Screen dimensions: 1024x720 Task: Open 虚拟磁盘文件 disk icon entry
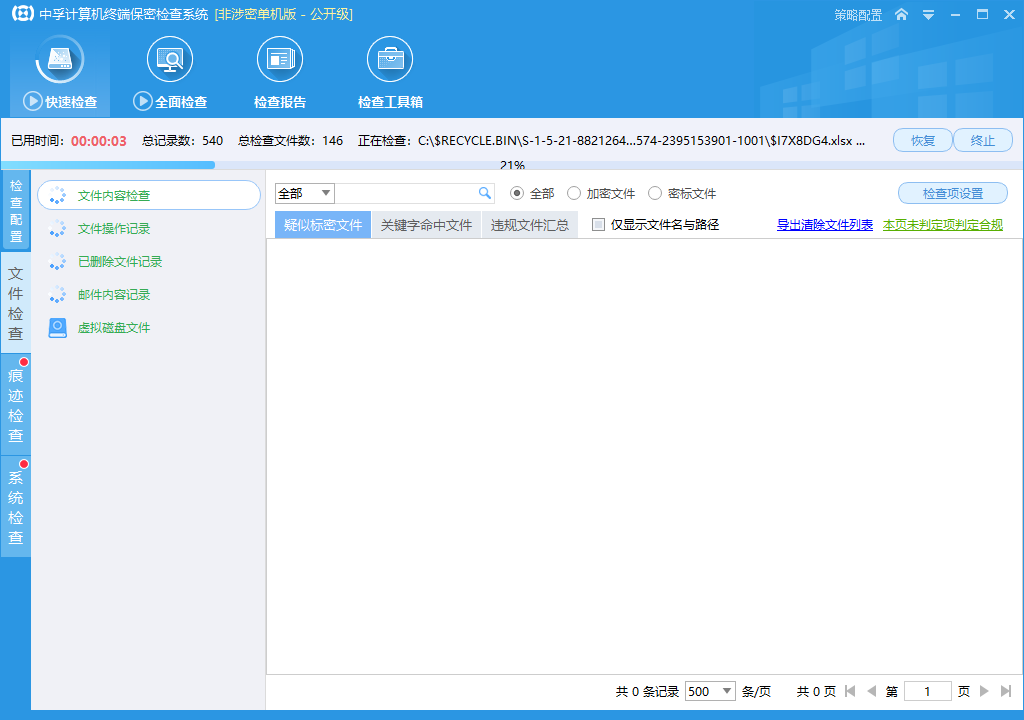click(x=57, y=328)
